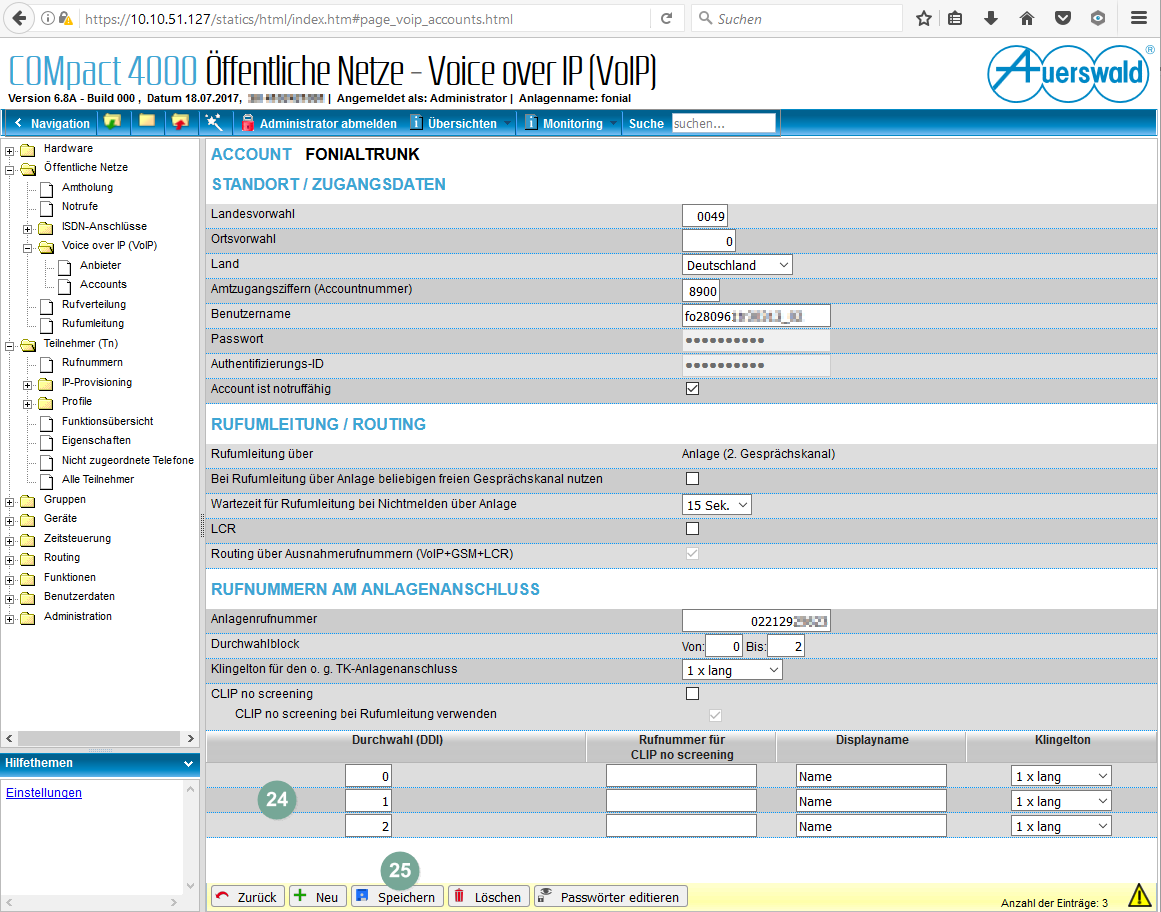Click the Neu button
Image resolution: width=1161 pixels, height=912 pixels.
[x=318, y=896]
